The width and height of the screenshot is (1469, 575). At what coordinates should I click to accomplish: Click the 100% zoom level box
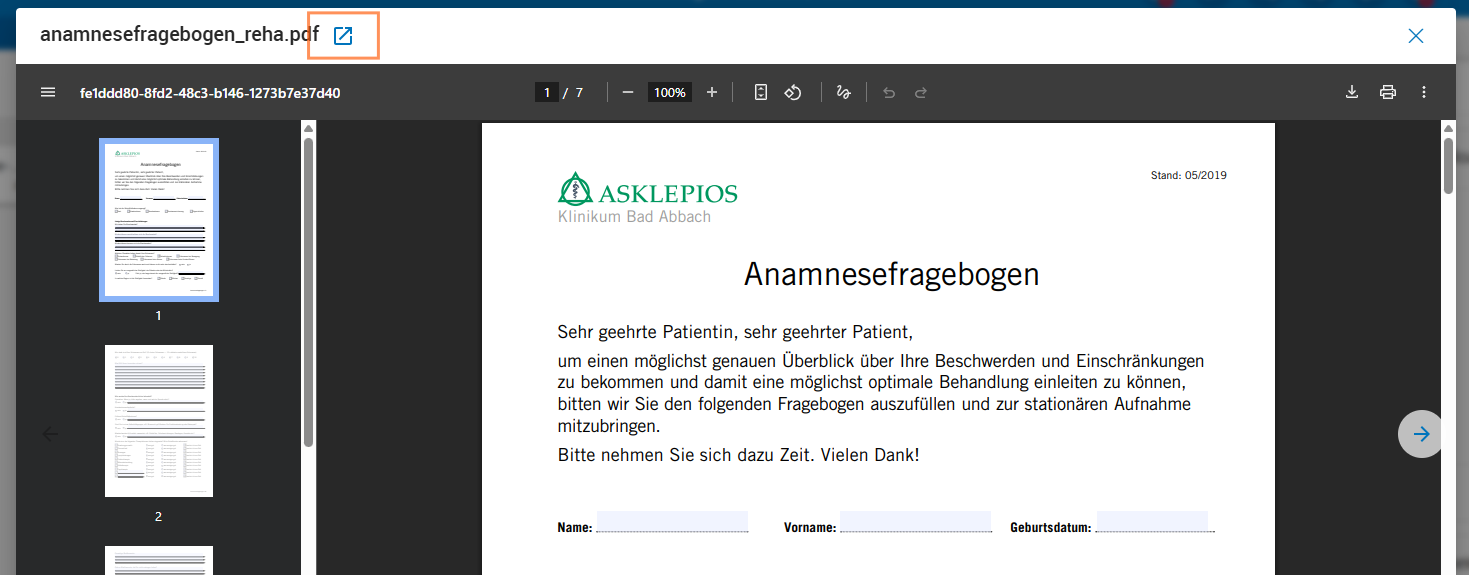[670, 92]
